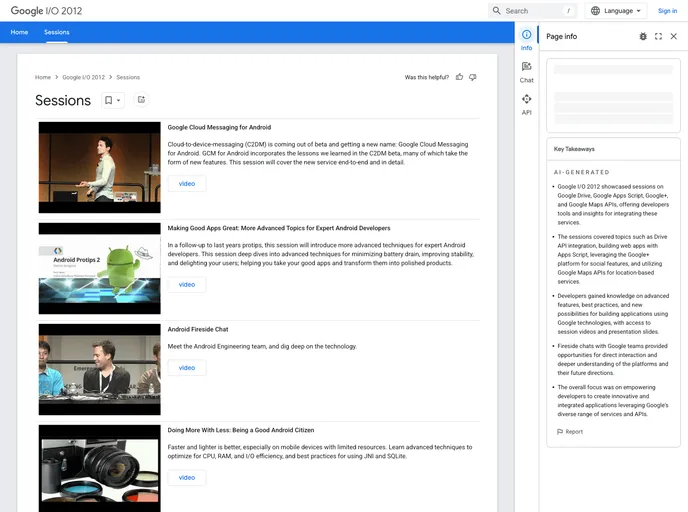Open video for Making Good Apps Great
688x512 pixels.
(186, 284)
